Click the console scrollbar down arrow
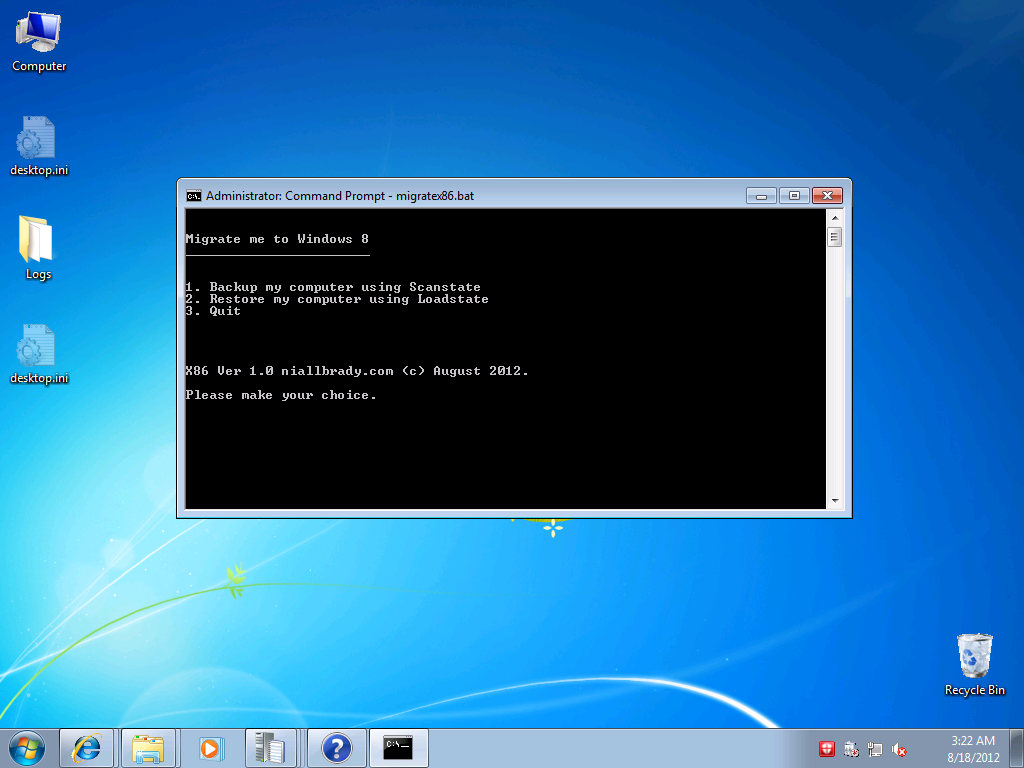1024x768 pixels. tap(835, 501)
